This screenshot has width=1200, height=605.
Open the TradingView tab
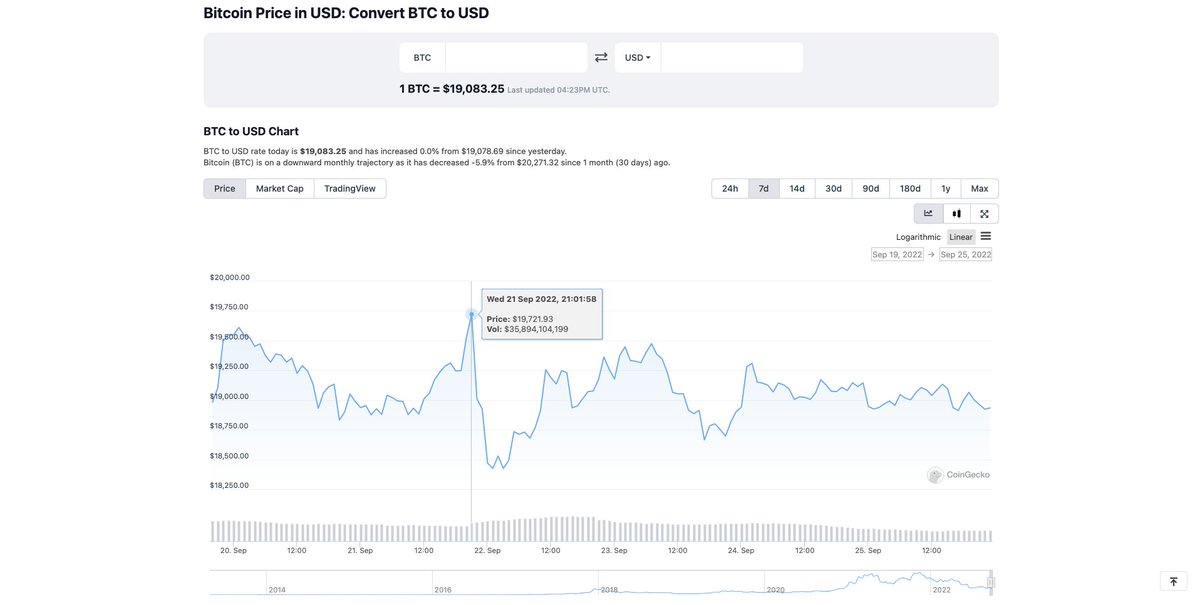[x=350, y=188]
